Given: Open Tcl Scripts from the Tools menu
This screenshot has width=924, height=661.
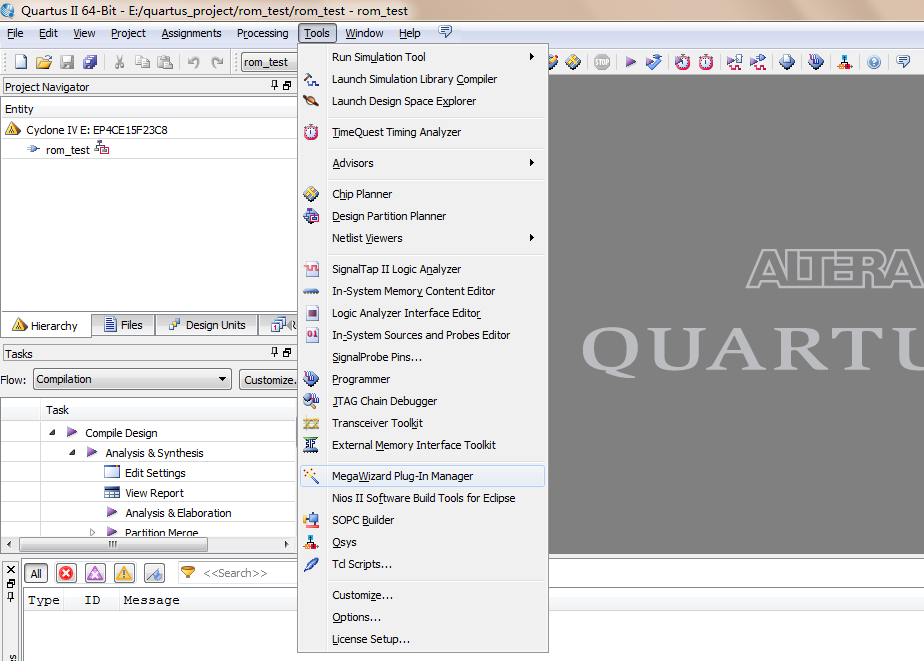Looking at the screenshot, I should [x=423, y=564].
